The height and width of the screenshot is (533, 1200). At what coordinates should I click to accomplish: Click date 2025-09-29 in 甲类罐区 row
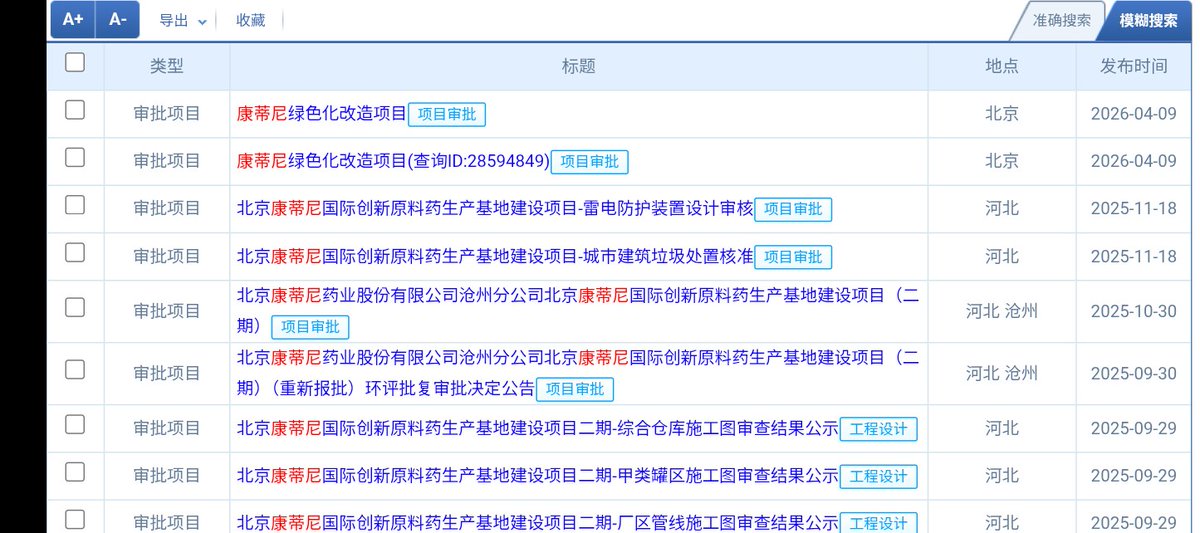click(1134, 476)
